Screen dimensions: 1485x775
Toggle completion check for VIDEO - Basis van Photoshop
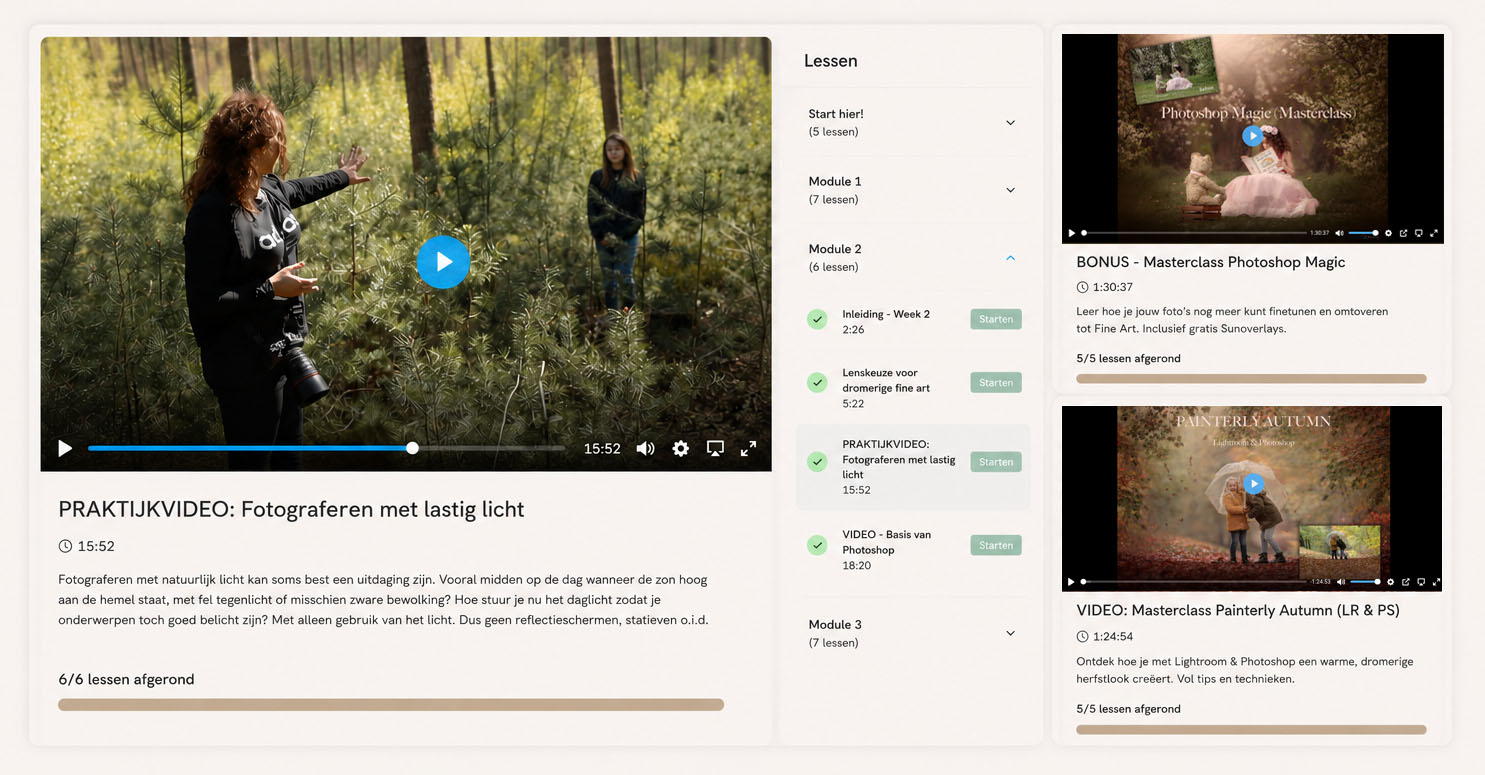pos(817,545)
